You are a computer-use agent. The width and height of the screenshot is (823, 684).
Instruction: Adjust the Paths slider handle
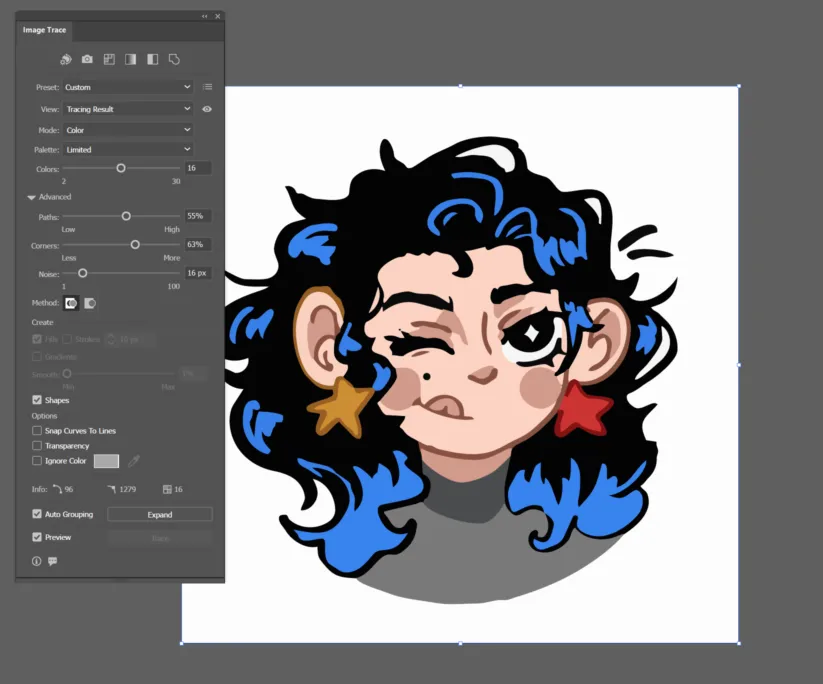(126, 216)
